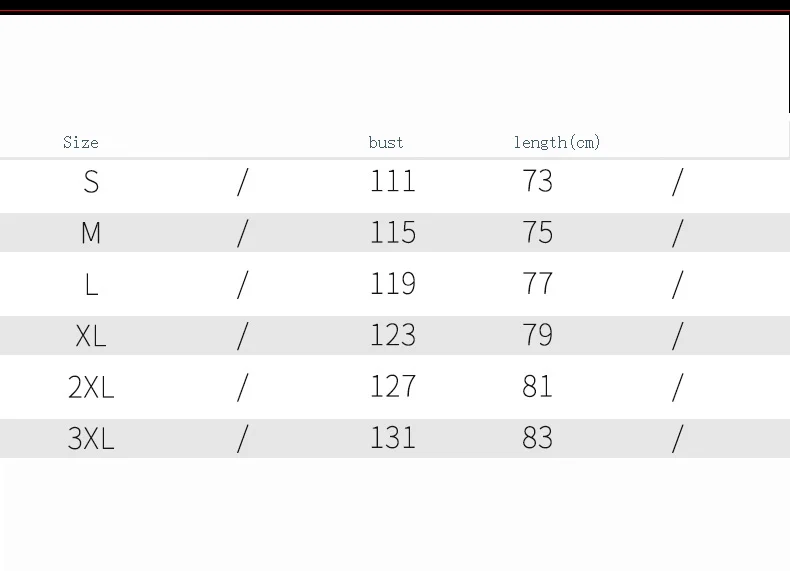Click the length(cm) column header
The height and width of the screenshot is (571, 790).
(x=557, y=143)
